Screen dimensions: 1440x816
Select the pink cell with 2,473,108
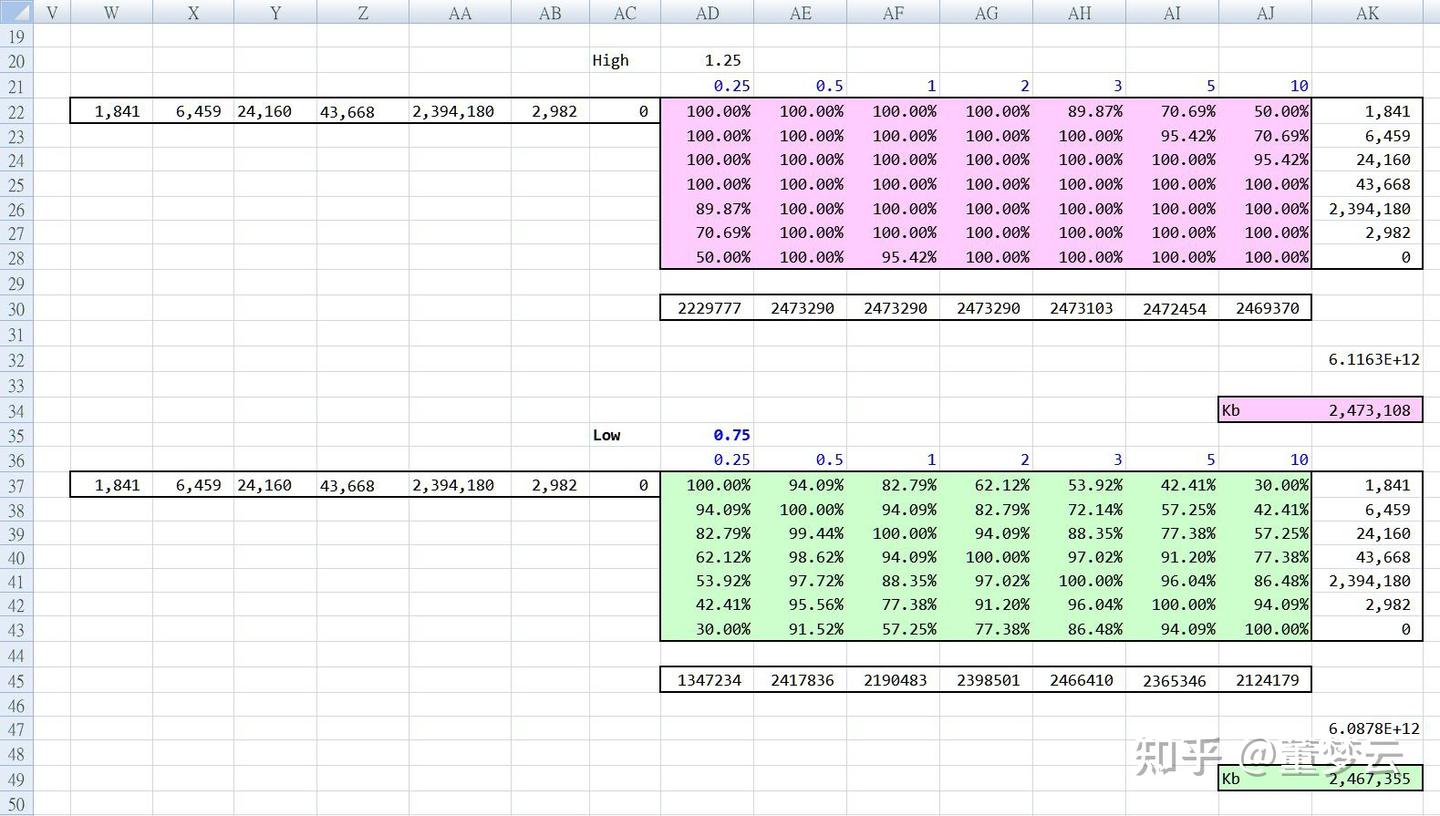pyautogui.click(x=1367, y=410)
